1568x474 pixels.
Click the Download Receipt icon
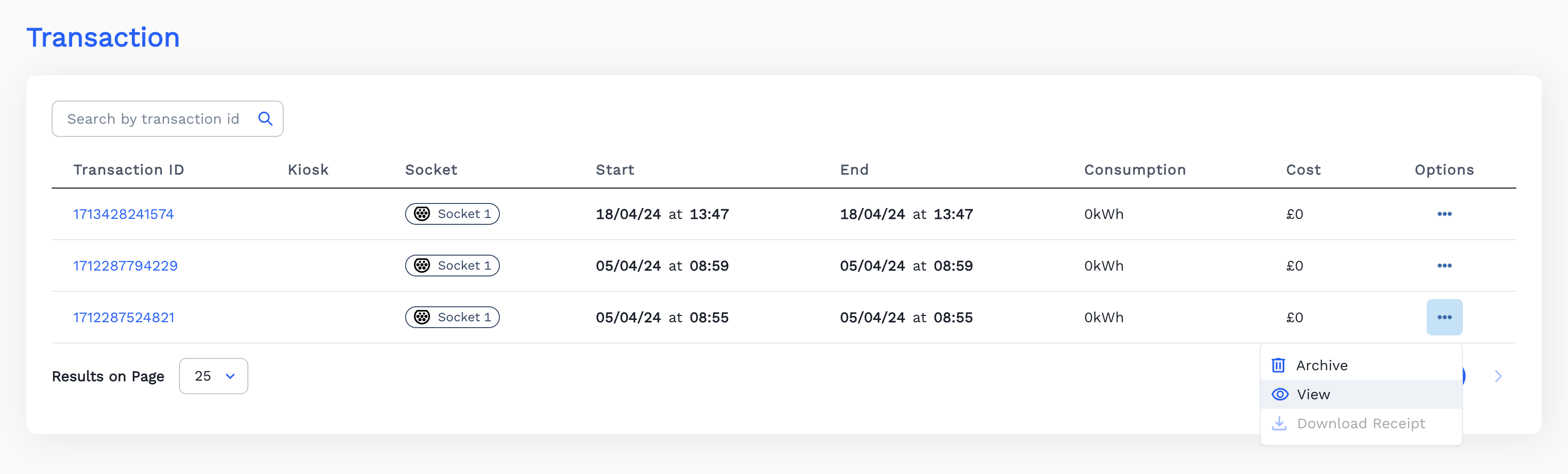coord(1279,424)
